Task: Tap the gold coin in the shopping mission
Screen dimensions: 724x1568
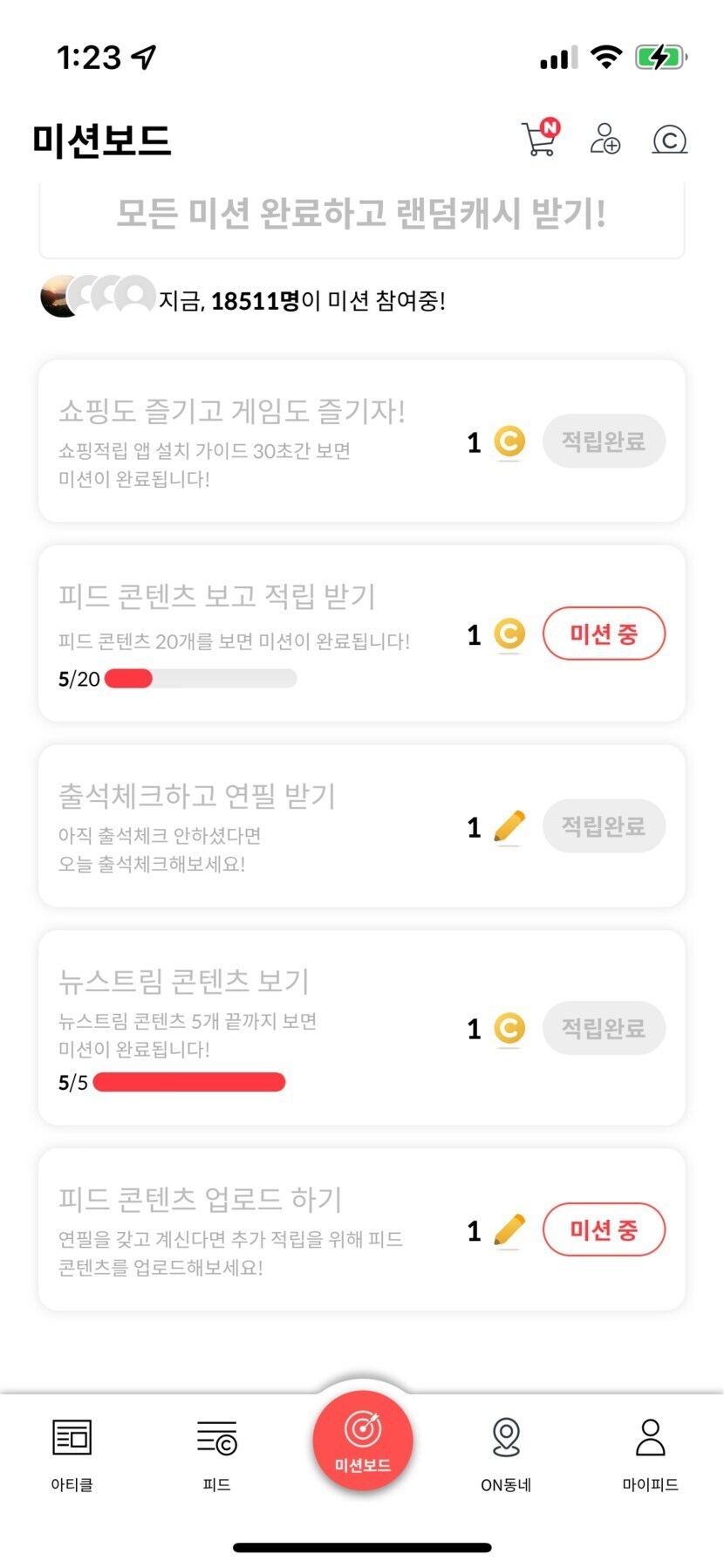Action: click(x=509, y=442)
